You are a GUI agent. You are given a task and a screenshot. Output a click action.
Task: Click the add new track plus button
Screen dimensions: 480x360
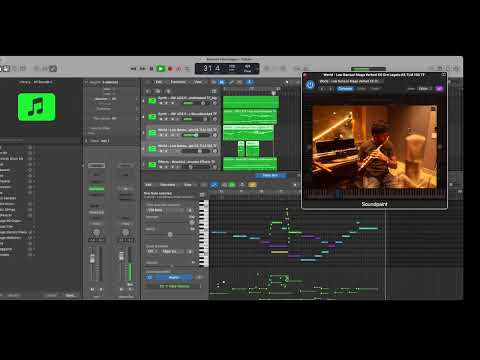click(x=148, y=91)
